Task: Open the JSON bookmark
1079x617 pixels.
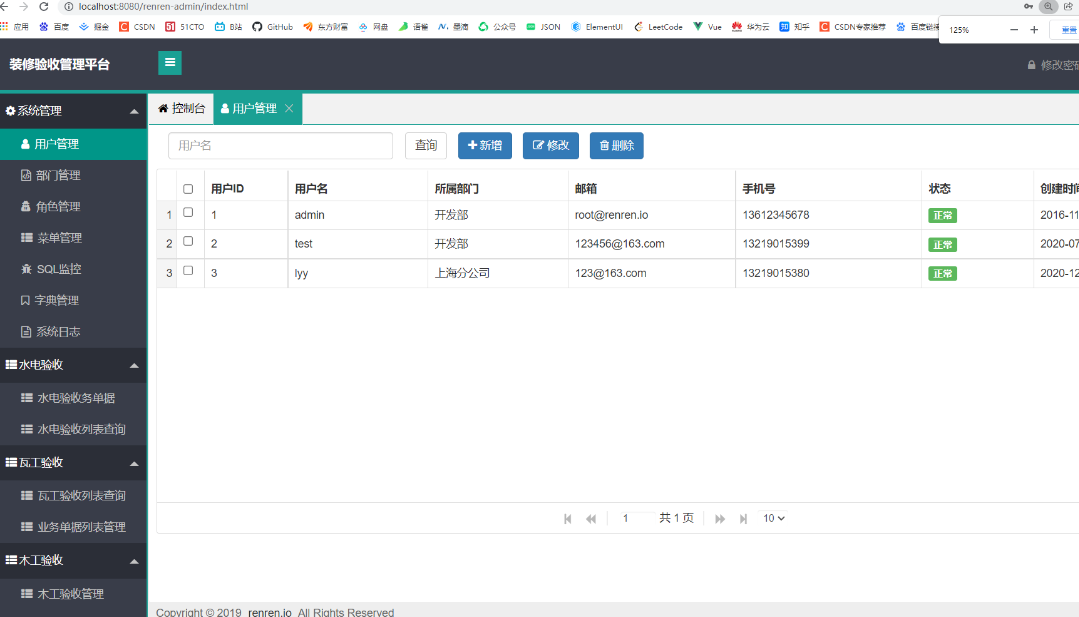Action: [x=543, y=27]
